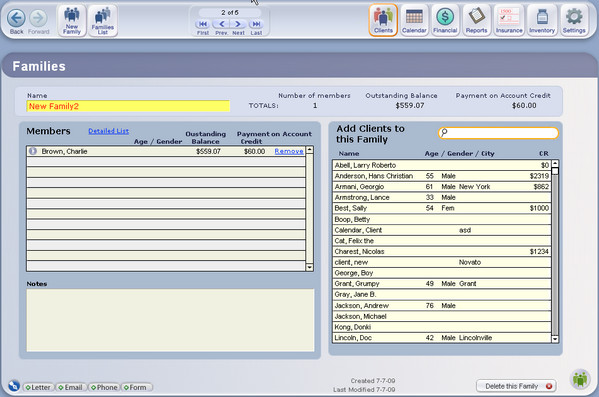The width and height of the screenshot is (599, 397).
Task: Go back with the Back arrow icon
Action: point(16,18)
